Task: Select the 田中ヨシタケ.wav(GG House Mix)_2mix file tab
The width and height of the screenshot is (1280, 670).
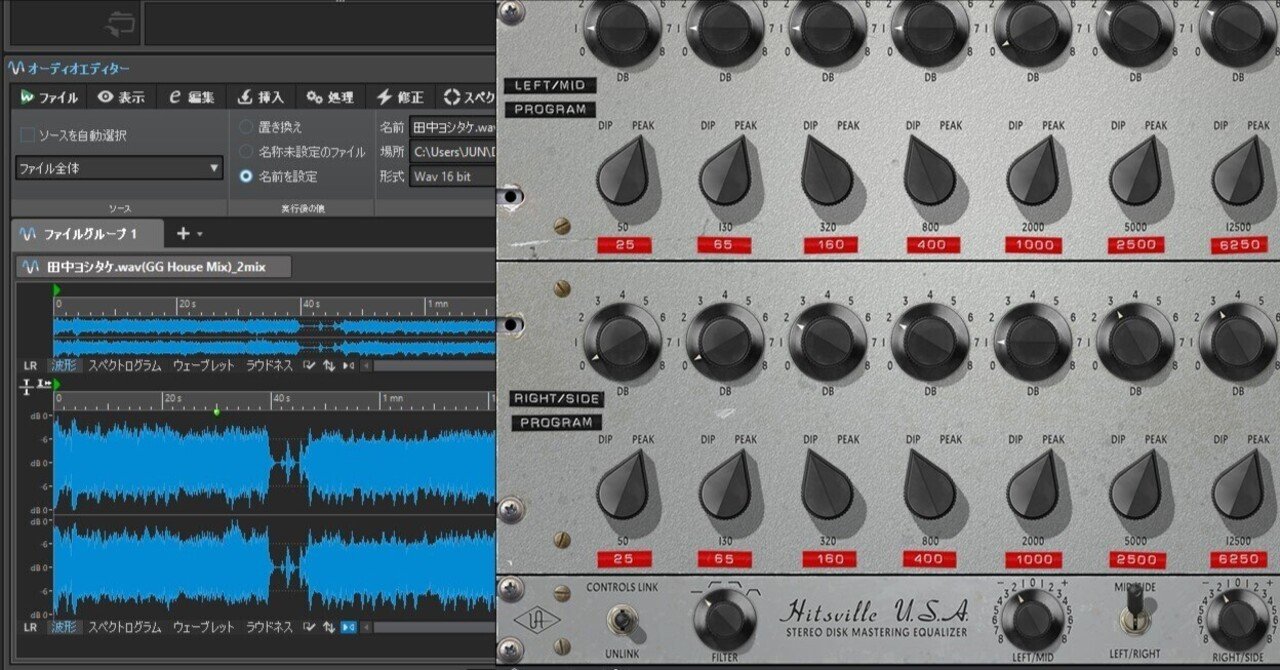Action: click(x=154, y=267)
